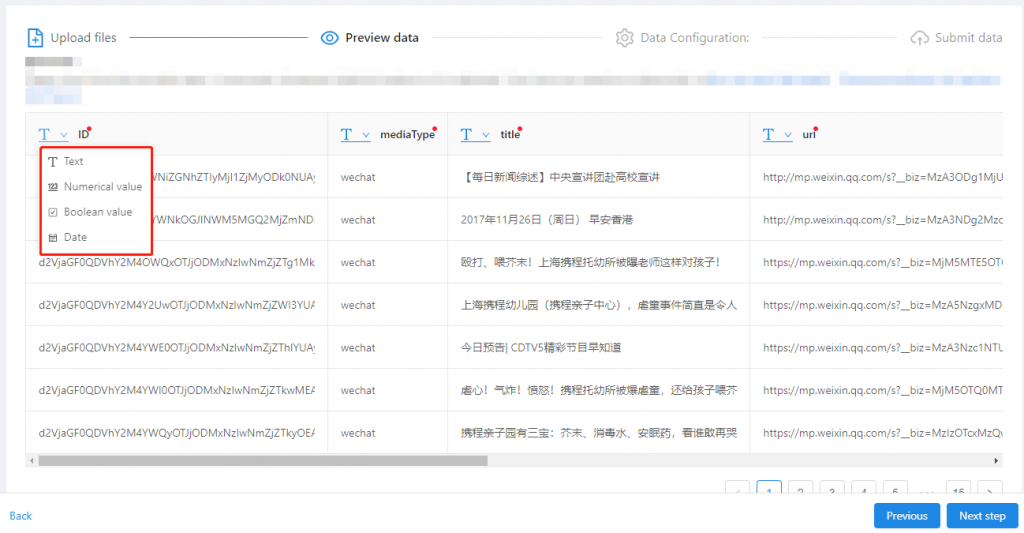The width and height of the screenshot is (1024, 533).
Task: Open the url column type dropdown
Action: (777, 134)
